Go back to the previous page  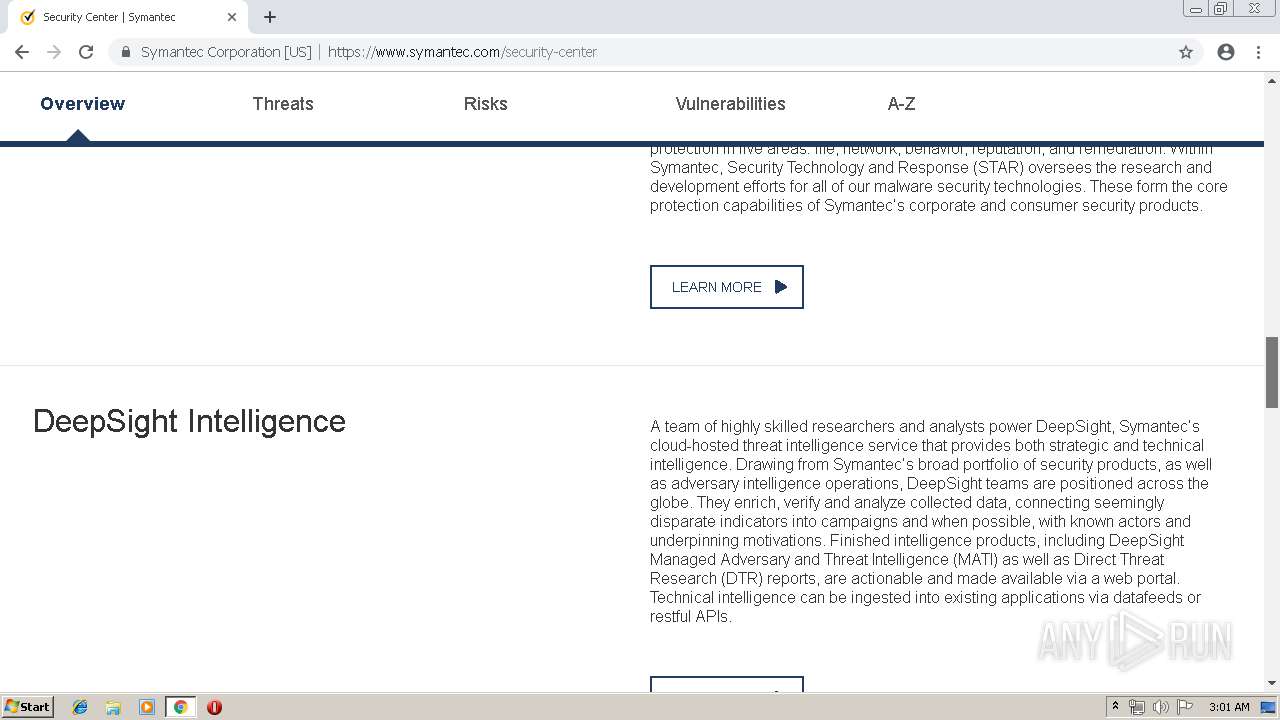coord(22,52)
